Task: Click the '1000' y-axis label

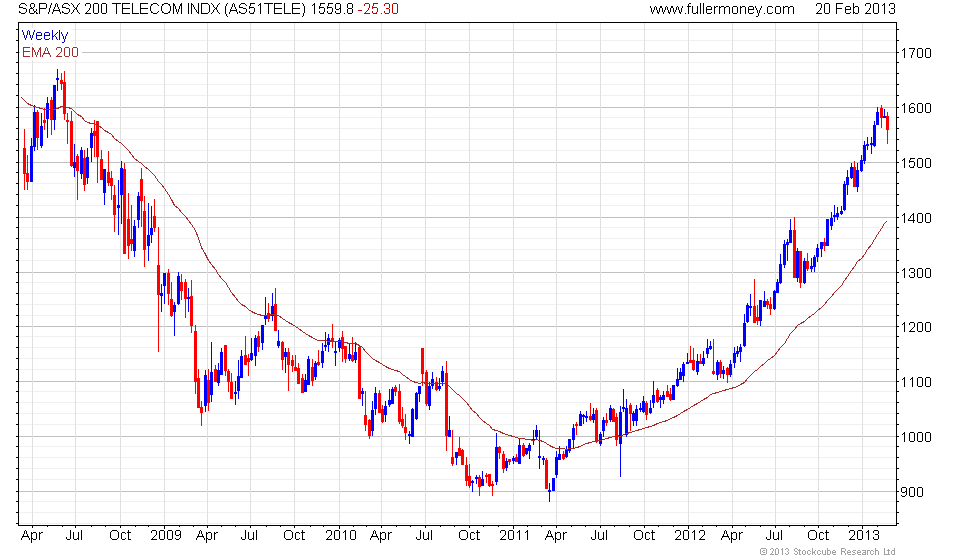Action: pos(916,437)
